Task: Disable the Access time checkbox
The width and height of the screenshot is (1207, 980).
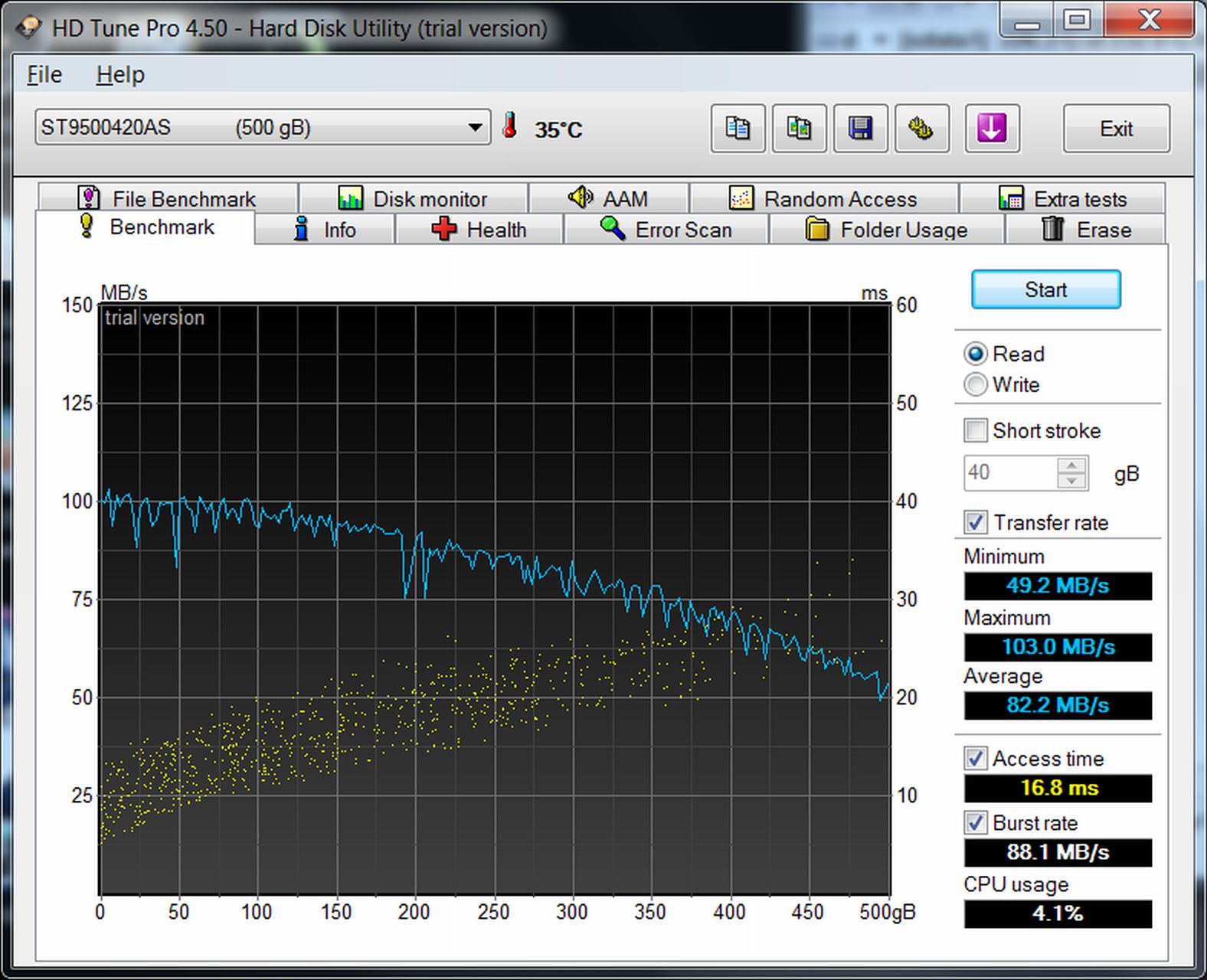Action: click(976, 759)
